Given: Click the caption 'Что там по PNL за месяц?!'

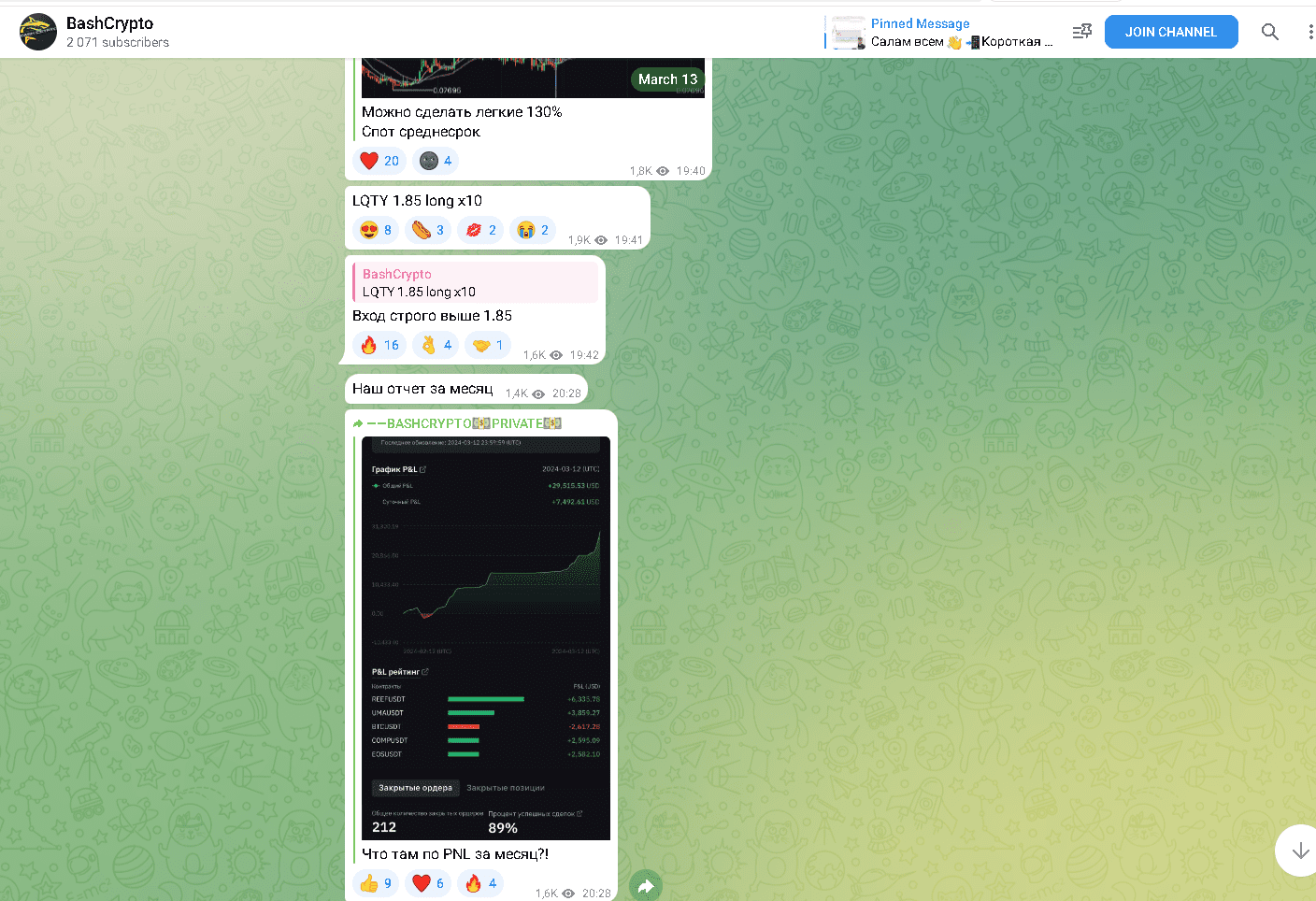Looking at the screenshot, I should (455, 854).
